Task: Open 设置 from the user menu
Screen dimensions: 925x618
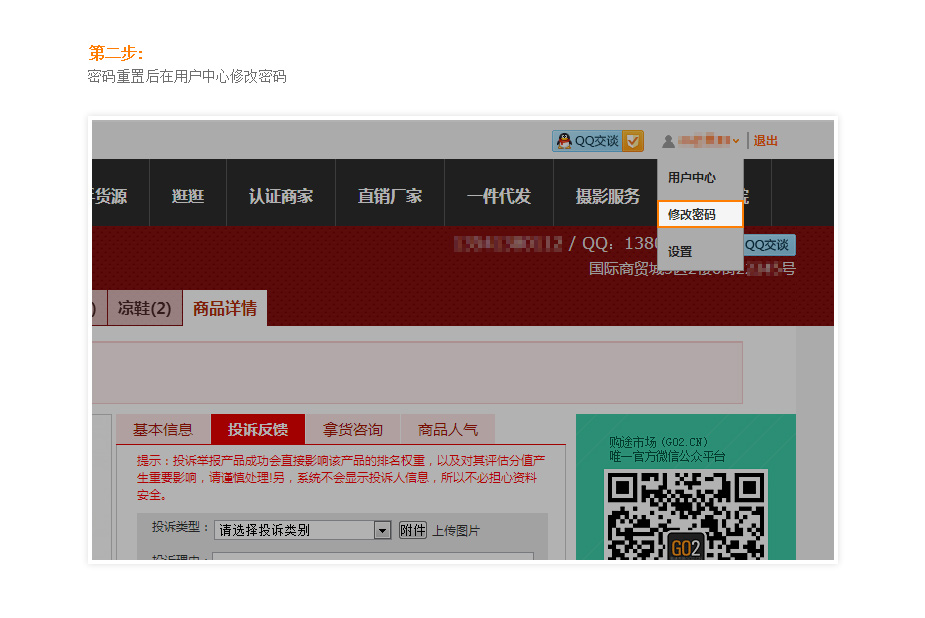Action: (680, 252)
